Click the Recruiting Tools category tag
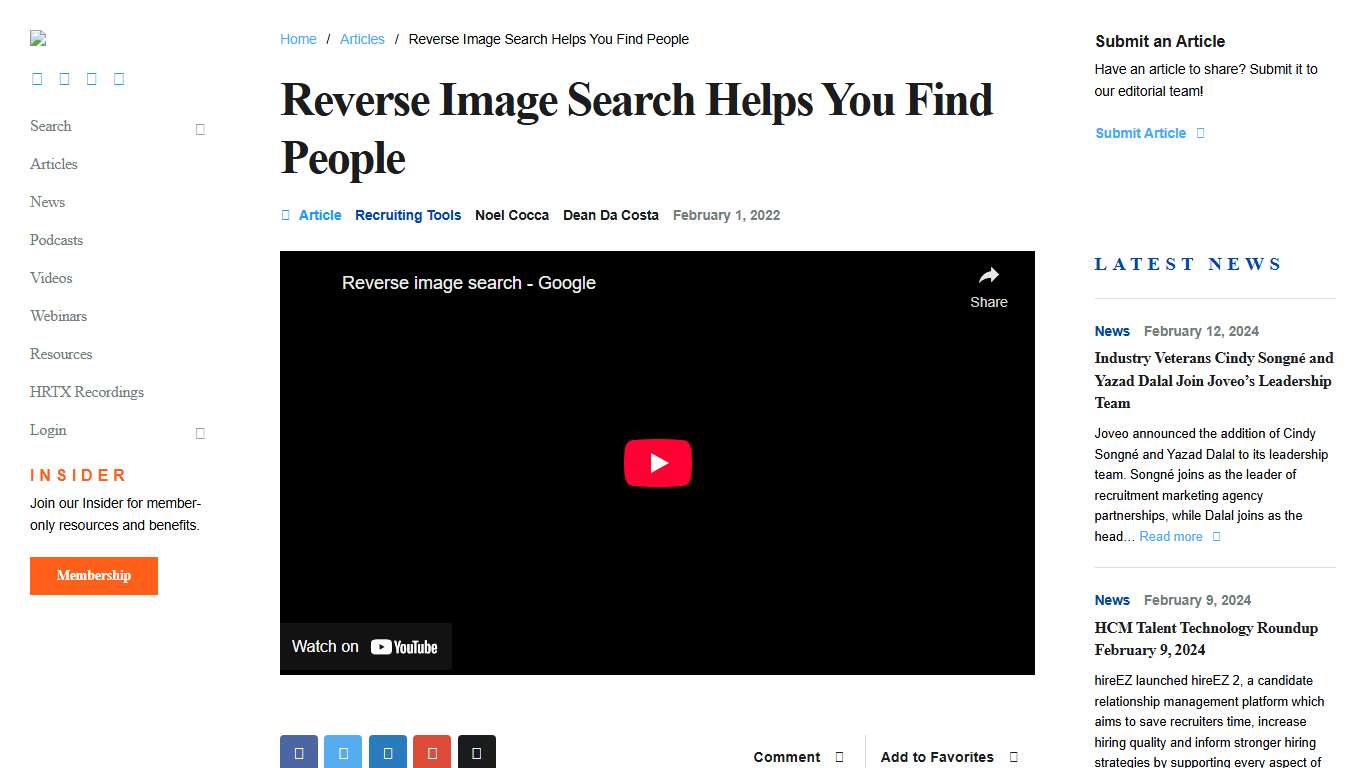 point(408,215)
